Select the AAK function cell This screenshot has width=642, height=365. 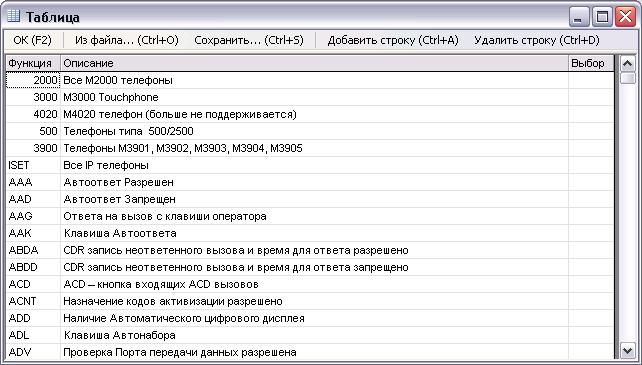(33, 234)
